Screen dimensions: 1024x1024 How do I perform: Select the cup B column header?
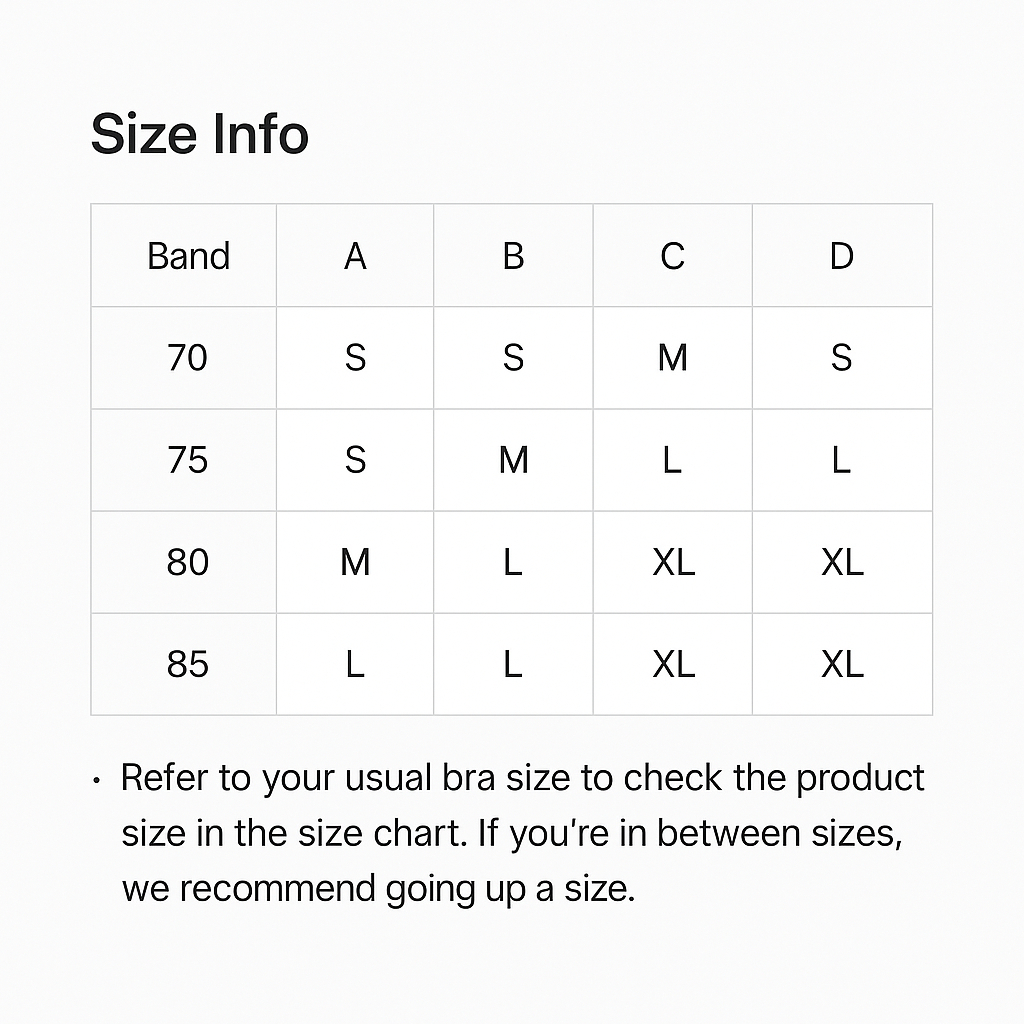[x=513, y=256]
